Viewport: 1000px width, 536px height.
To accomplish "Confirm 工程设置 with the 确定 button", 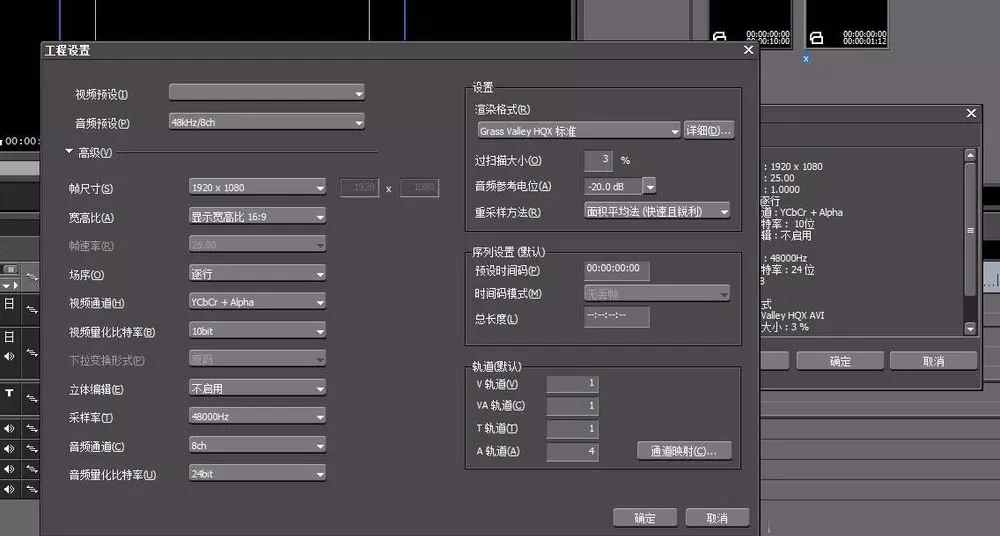I will 645,517.
